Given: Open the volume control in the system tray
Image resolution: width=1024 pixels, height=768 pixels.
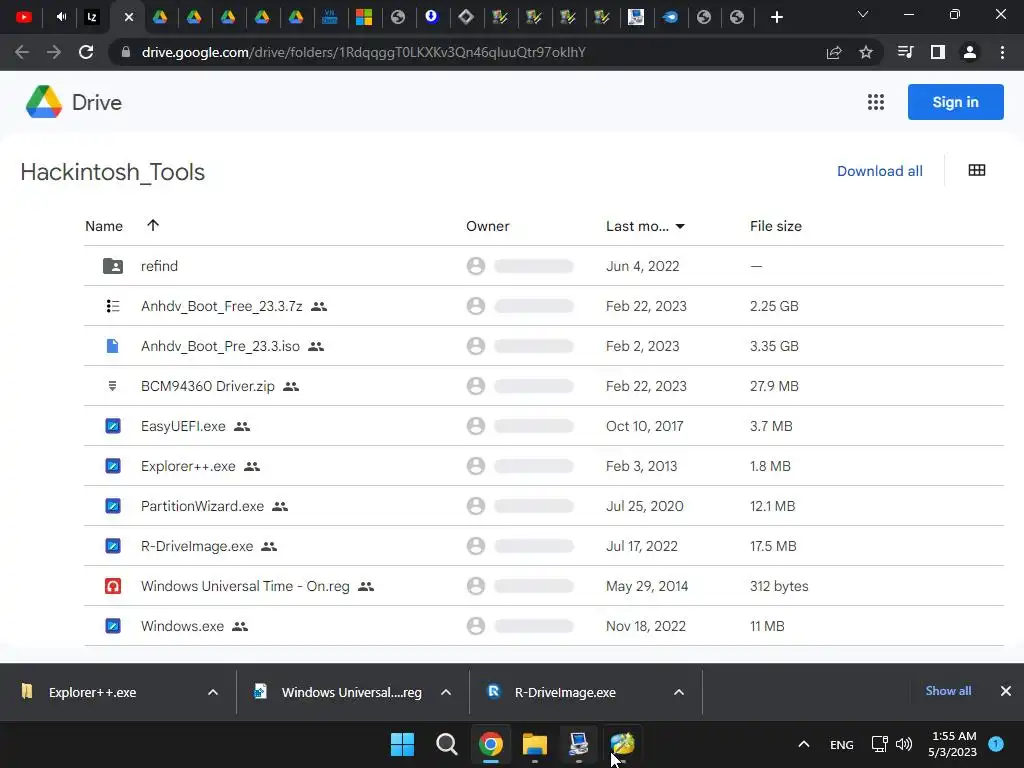Looking at the screenshot, I should (x=904, y=744).
